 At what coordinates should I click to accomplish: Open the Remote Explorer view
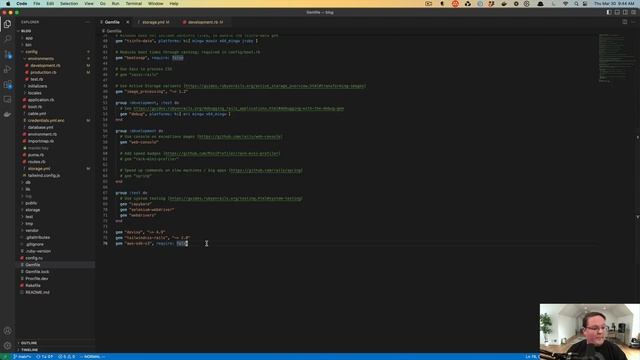pyautogui.click(x=7, y=100)
